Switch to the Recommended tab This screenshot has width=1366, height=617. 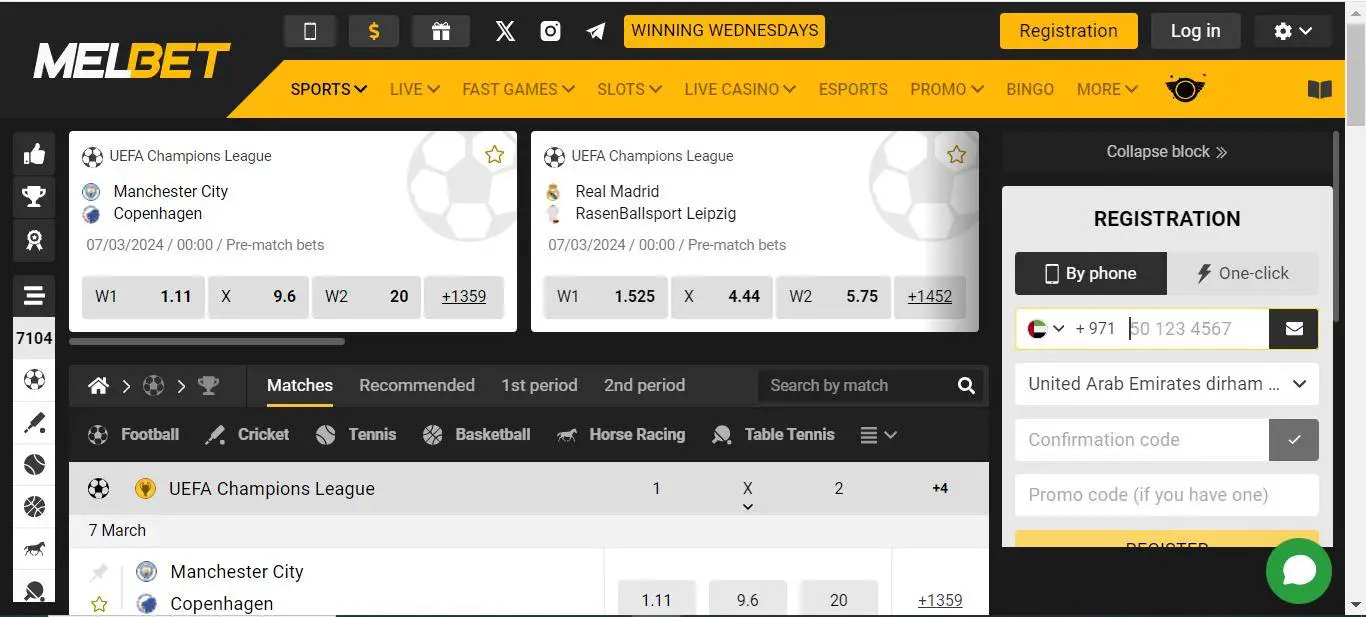tap(416, 385)
